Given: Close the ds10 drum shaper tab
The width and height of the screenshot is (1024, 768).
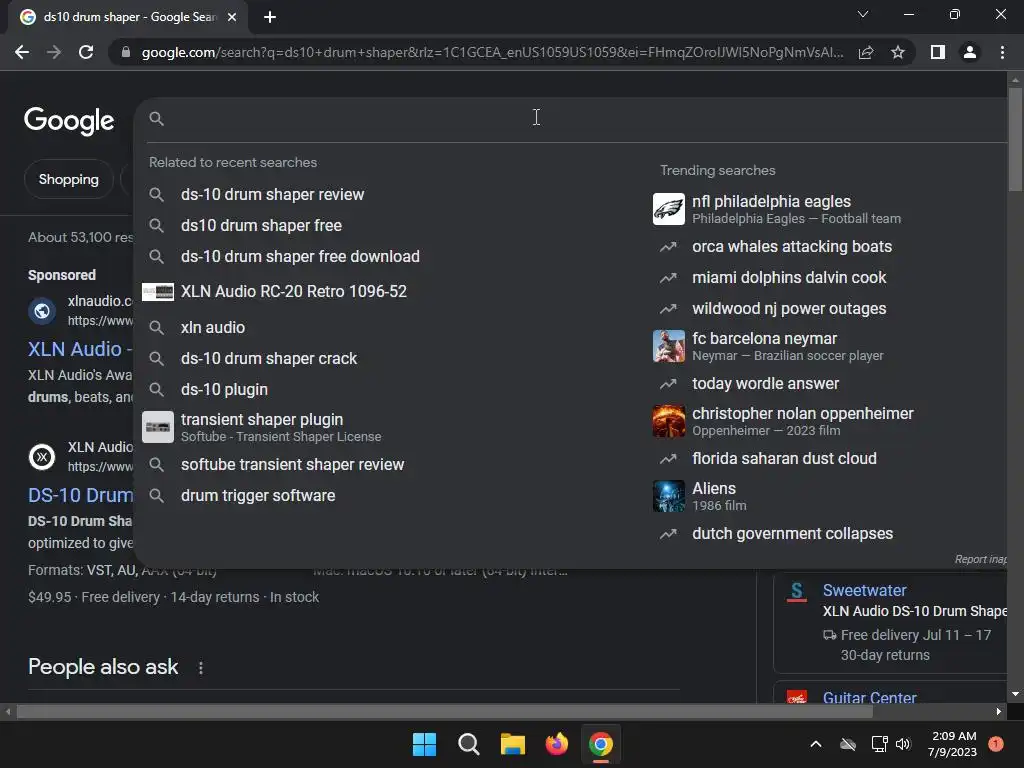Looking at the screenshot, I should (232, 17).
